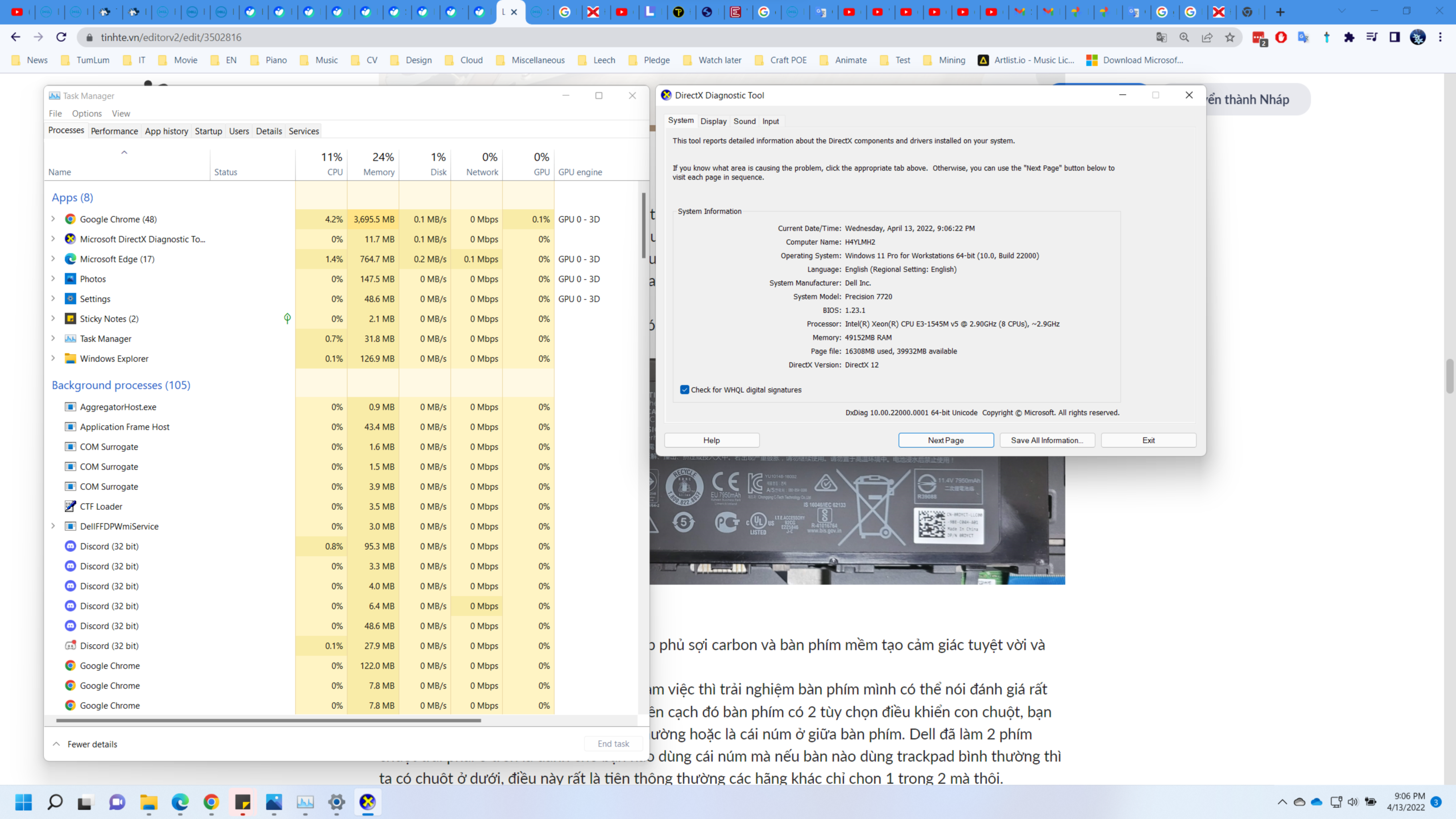Sort processes by Memory column

(373, 164)
